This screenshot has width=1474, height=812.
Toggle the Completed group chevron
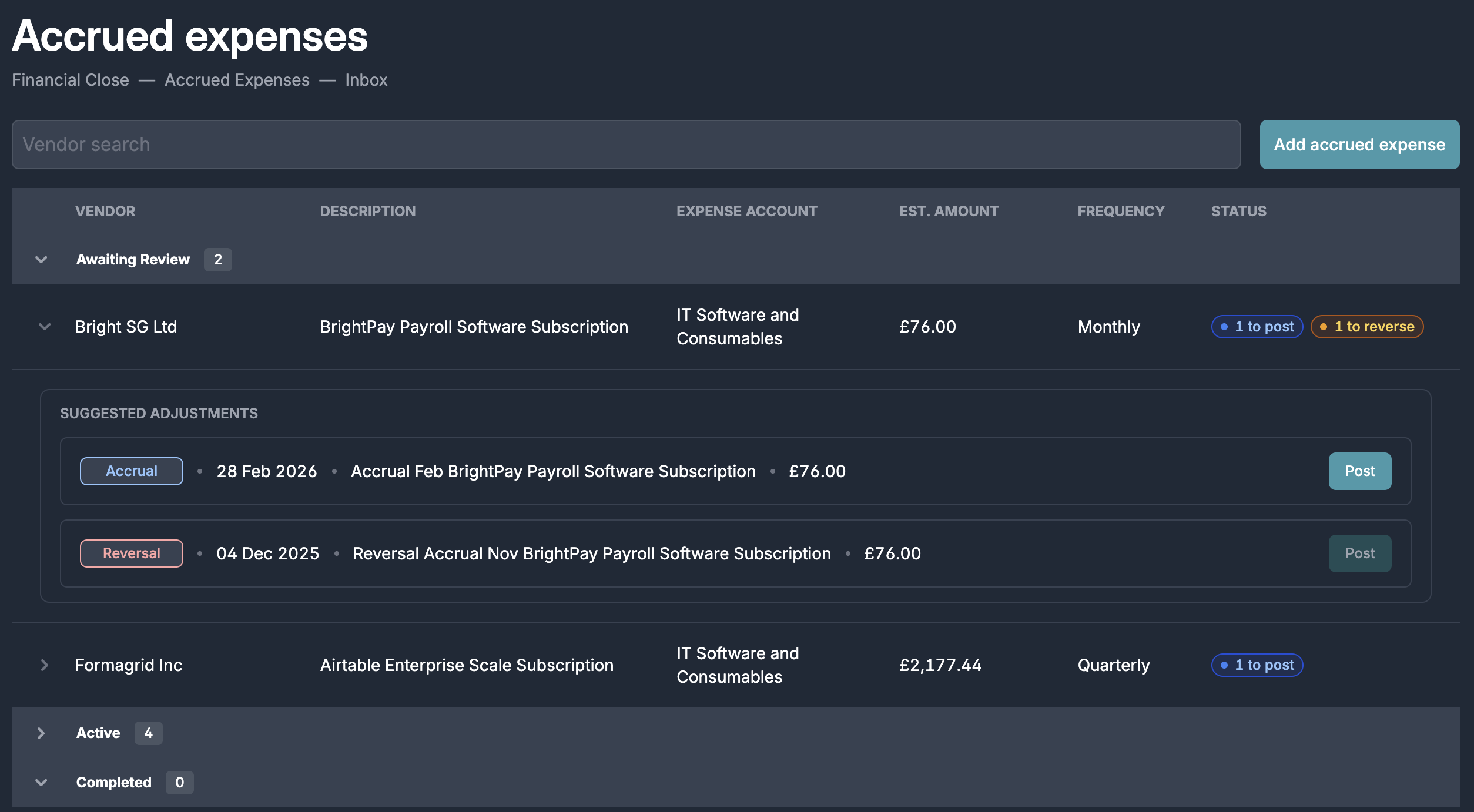tap(41, 782)
